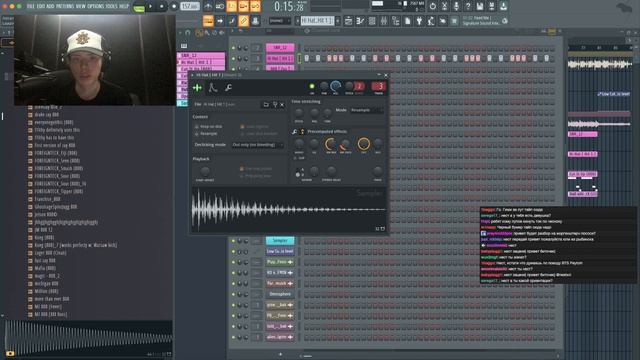
Task: Select the pink SBR_12 channel button
Action: tap(280, 48)
